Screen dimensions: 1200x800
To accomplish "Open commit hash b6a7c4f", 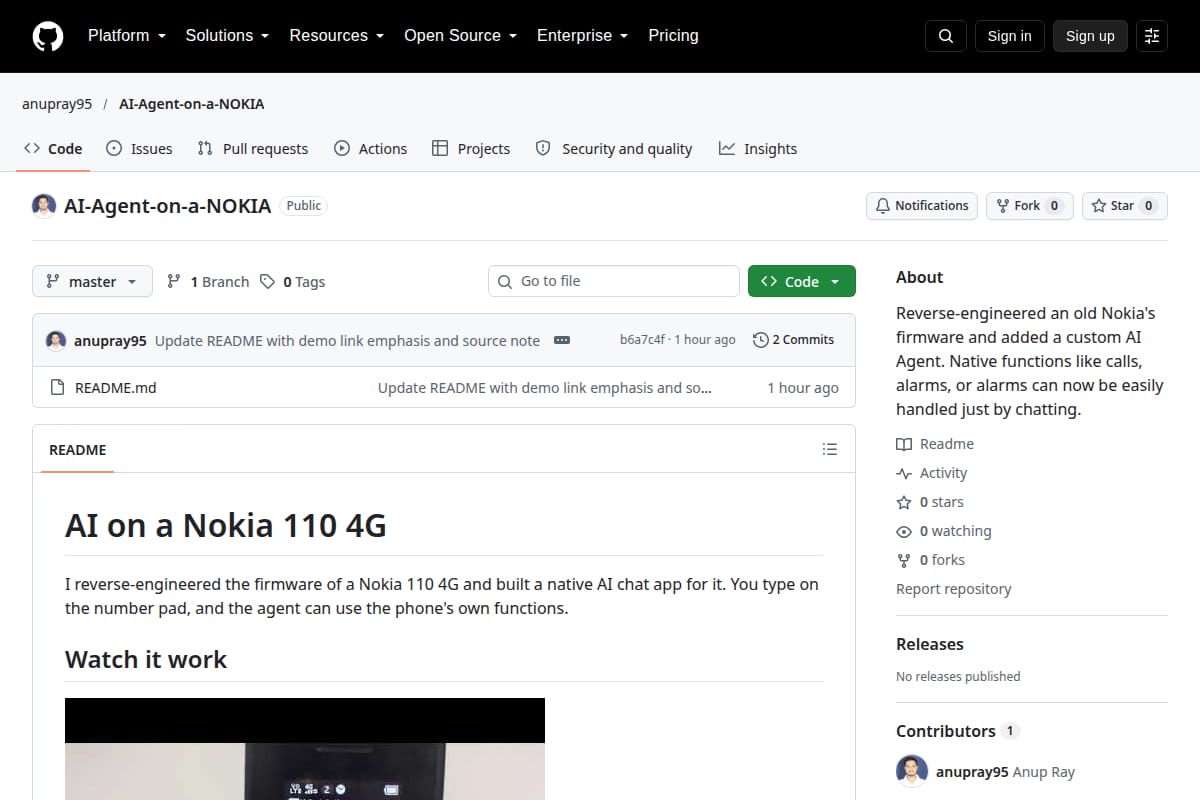I will point(642,340).
